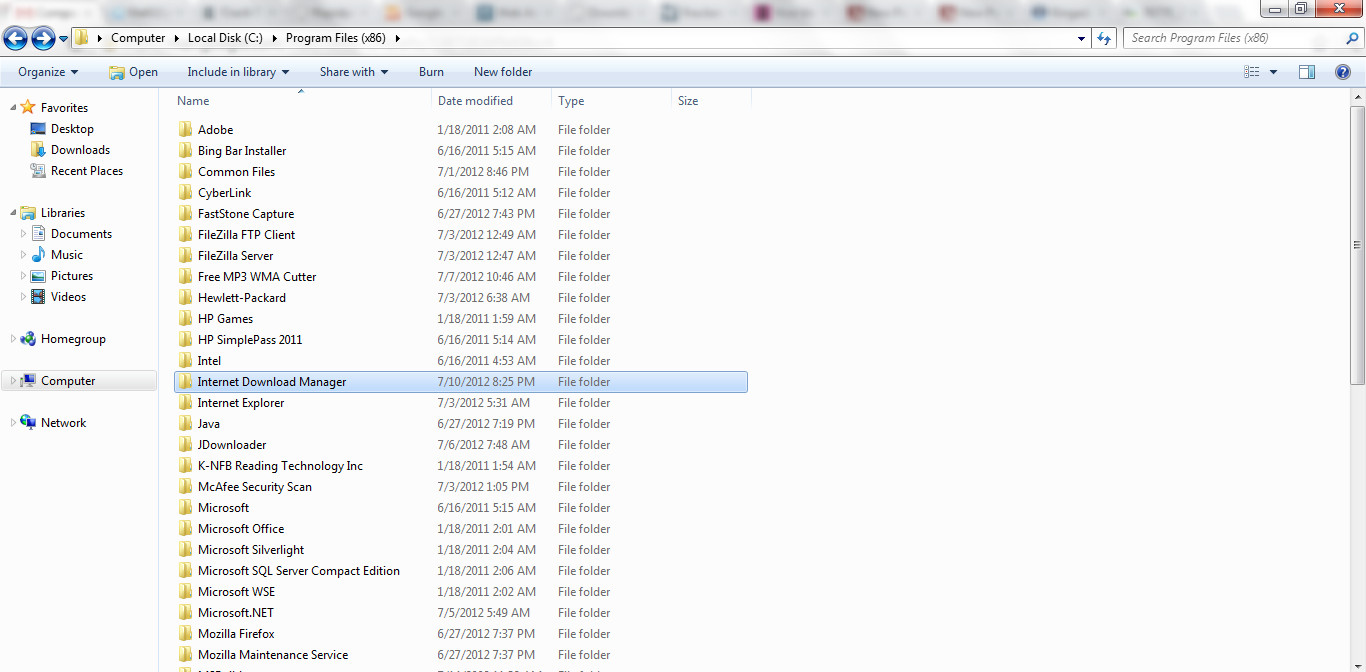Select the Microsoft Office folder name
Screen dimensions: 1366x672
(x=241, y=529)
